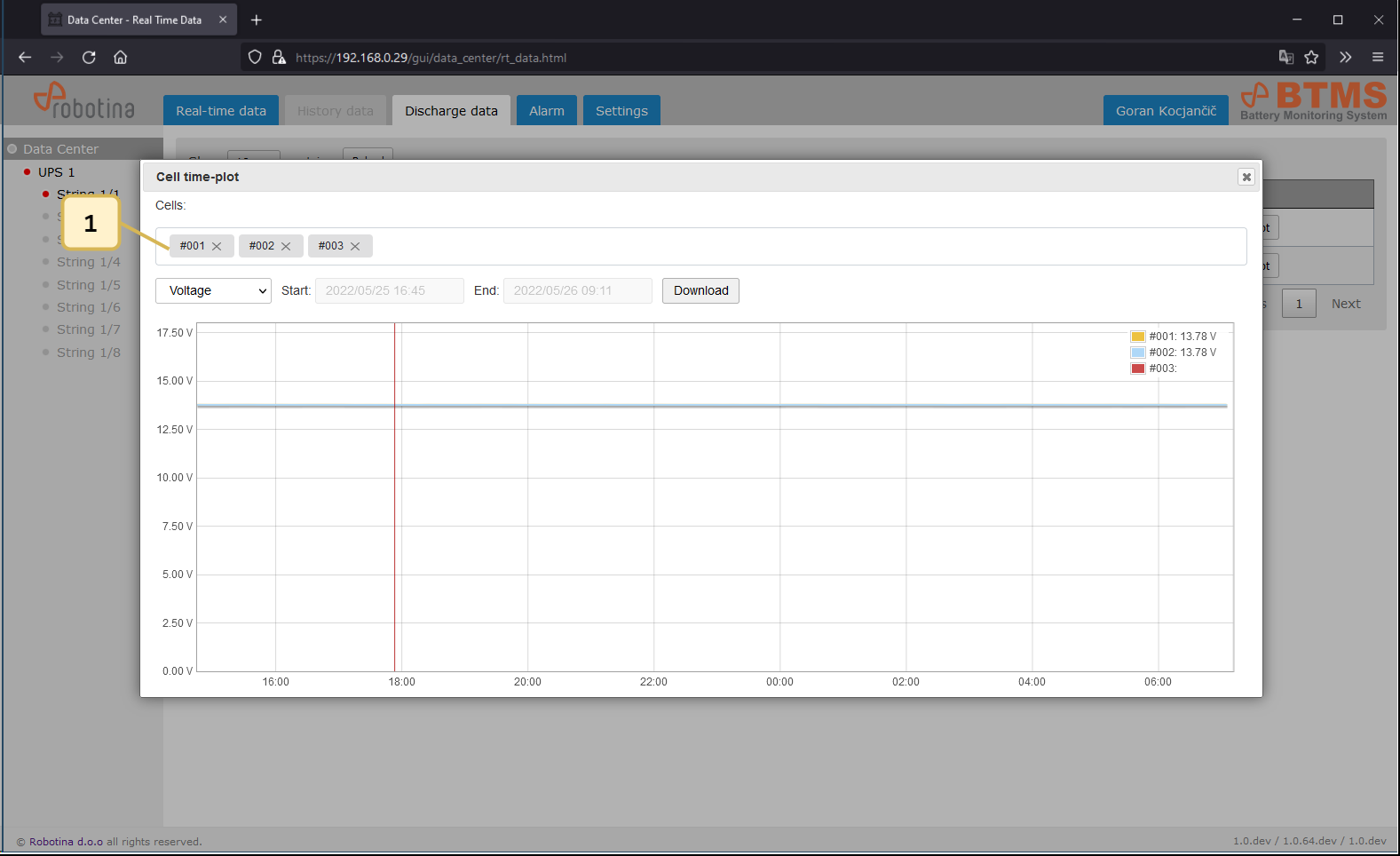1400x856 pixels.
Task: Remove cell #001 tag from the list
Action: 217,247
